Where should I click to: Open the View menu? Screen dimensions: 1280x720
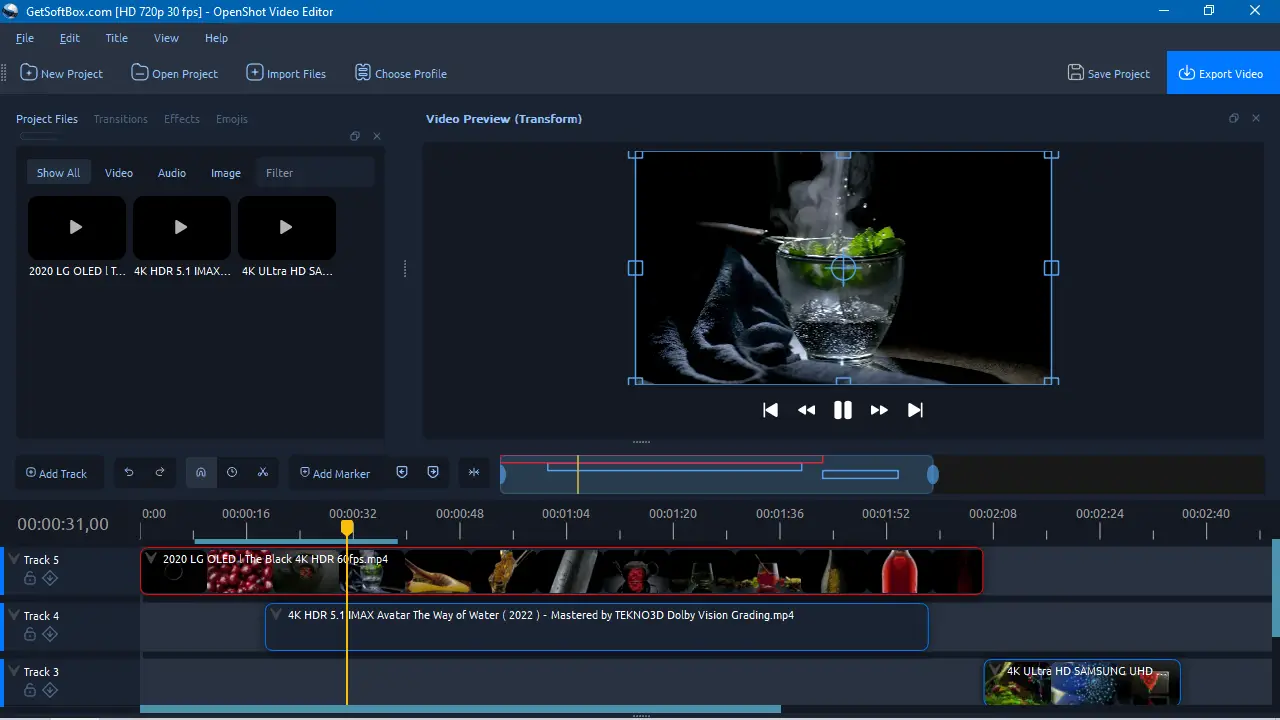pos(166,38)
